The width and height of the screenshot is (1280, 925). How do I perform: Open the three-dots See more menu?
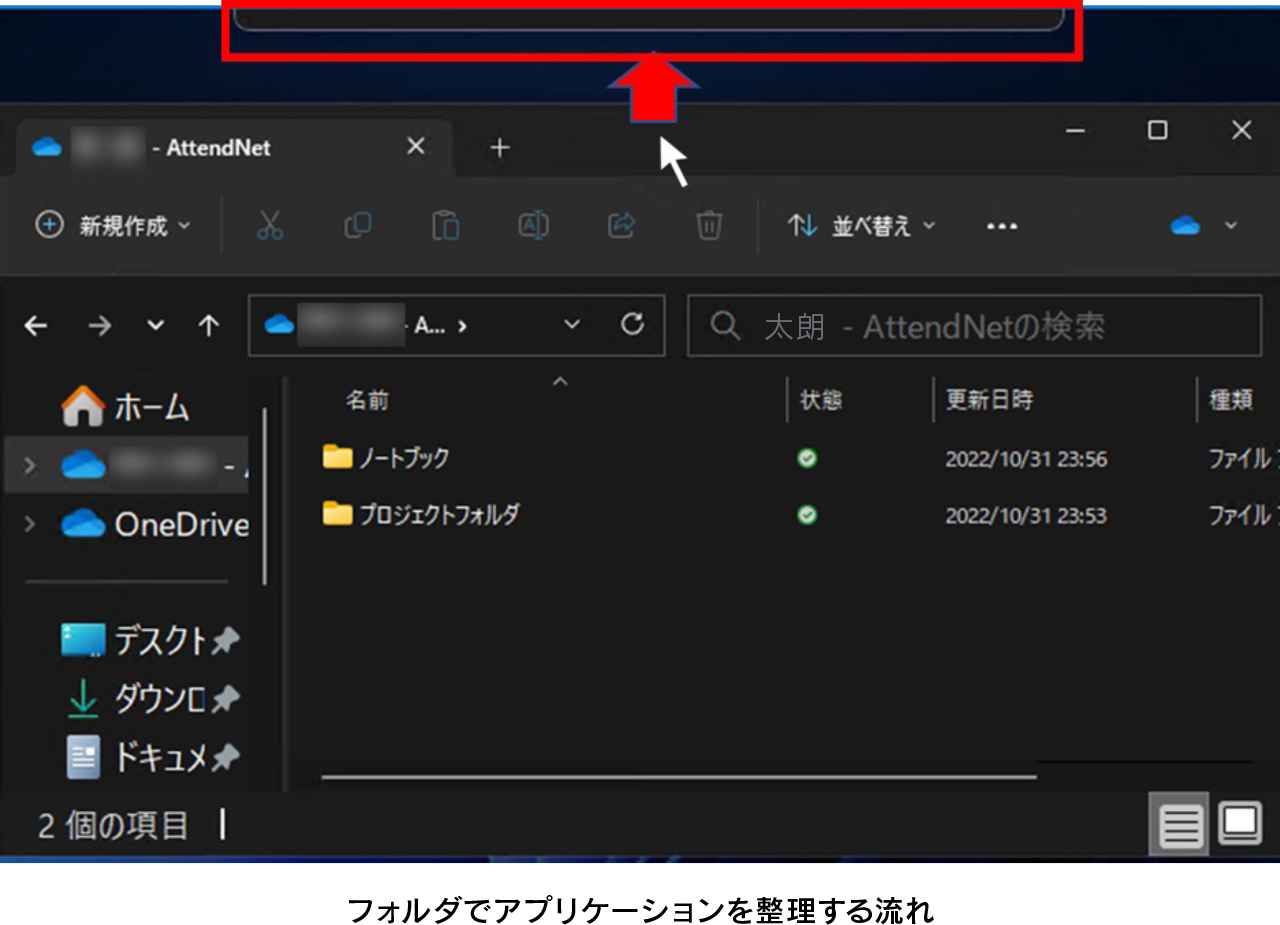tap(1001, 226)
